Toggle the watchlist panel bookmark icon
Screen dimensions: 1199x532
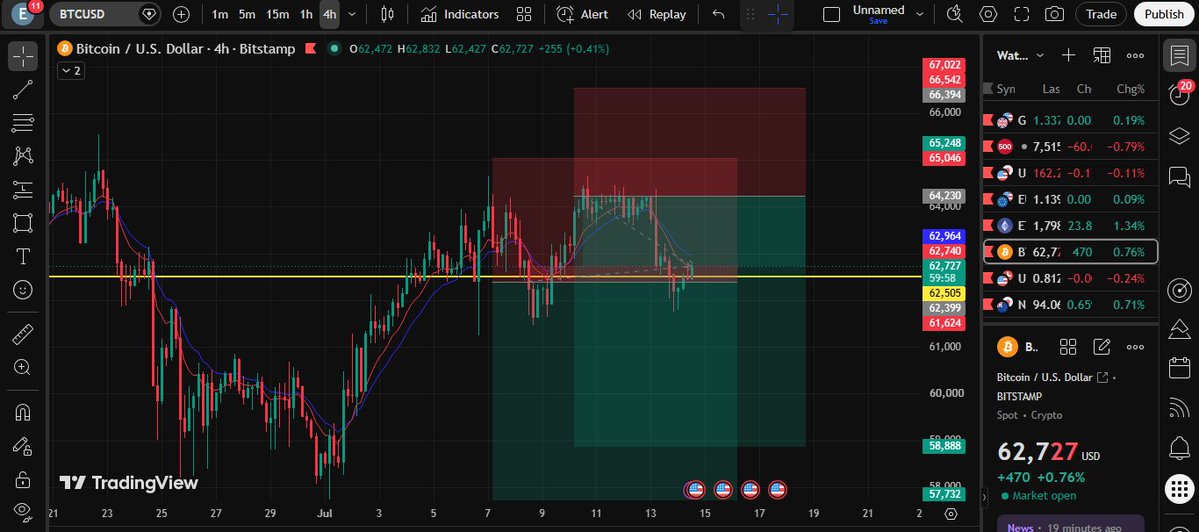(x=1180, y=56)
